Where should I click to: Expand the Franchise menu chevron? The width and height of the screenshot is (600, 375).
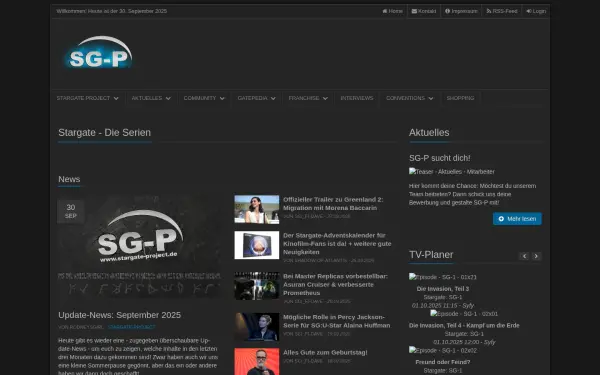click(x=325, y=98)
